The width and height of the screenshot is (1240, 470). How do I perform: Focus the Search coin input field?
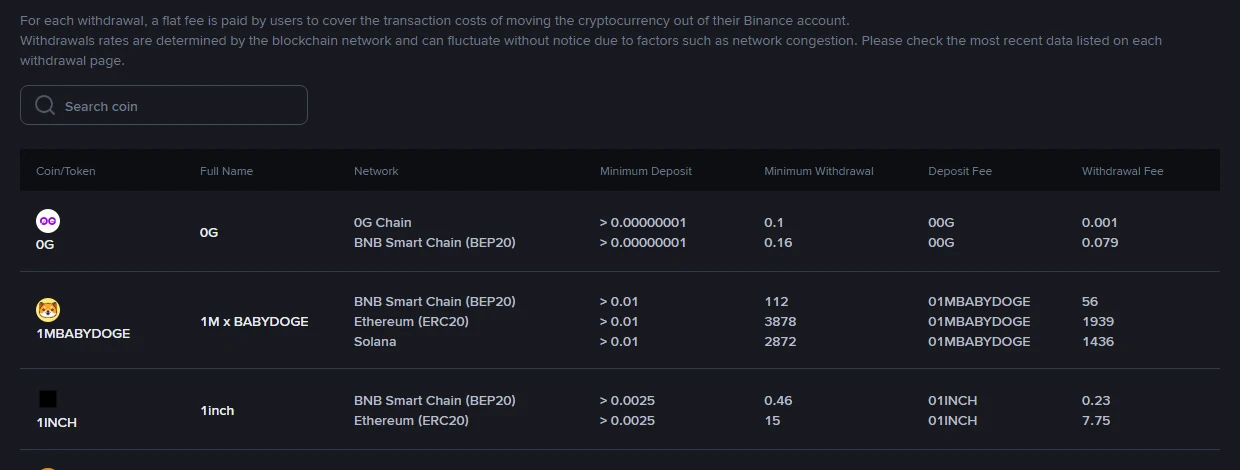tap(164, 105)
